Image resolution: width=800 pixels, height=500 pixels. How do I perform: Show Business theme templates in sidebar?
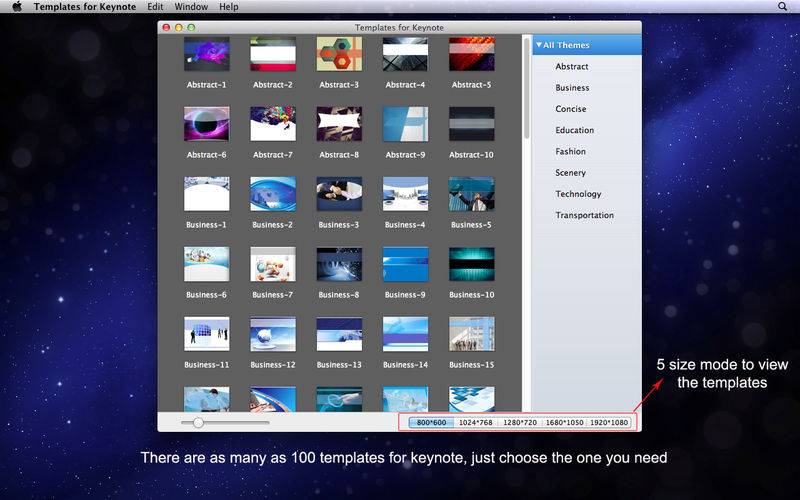pyautogui.click(x=572, y=88)
